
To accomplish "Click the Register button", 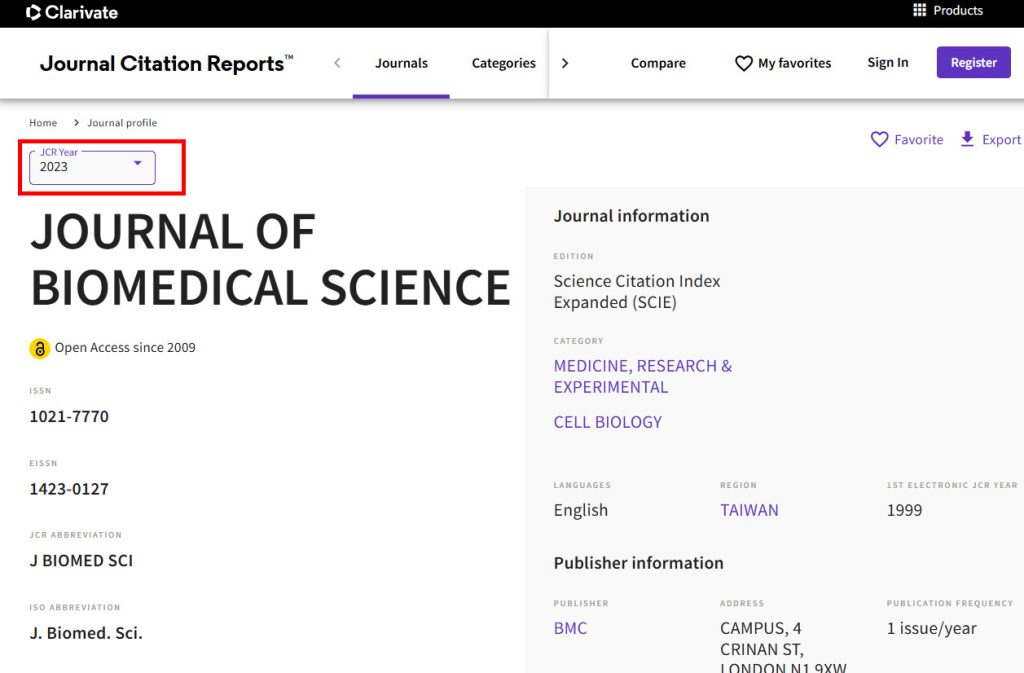I will click(974, 63).
